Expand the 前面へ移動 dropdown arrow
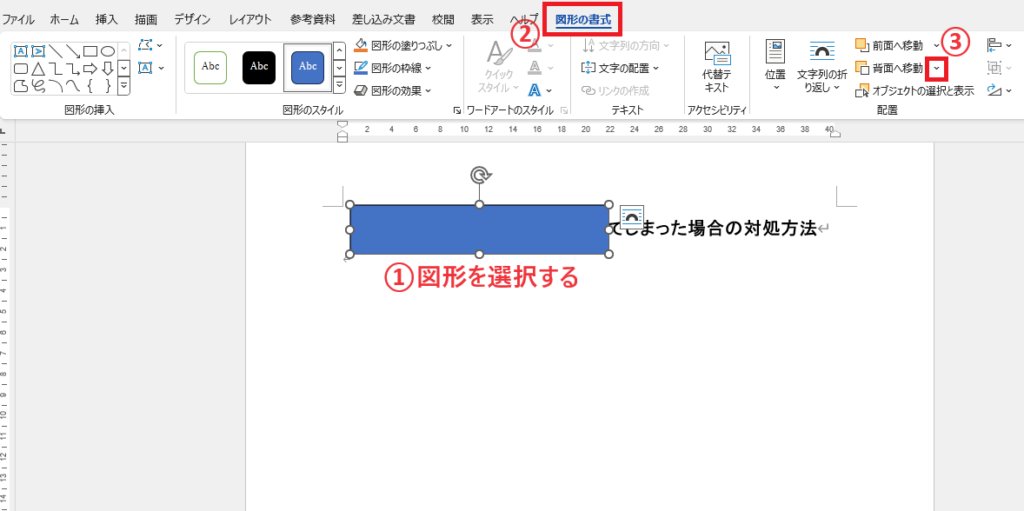 click(x=936, y=45)
